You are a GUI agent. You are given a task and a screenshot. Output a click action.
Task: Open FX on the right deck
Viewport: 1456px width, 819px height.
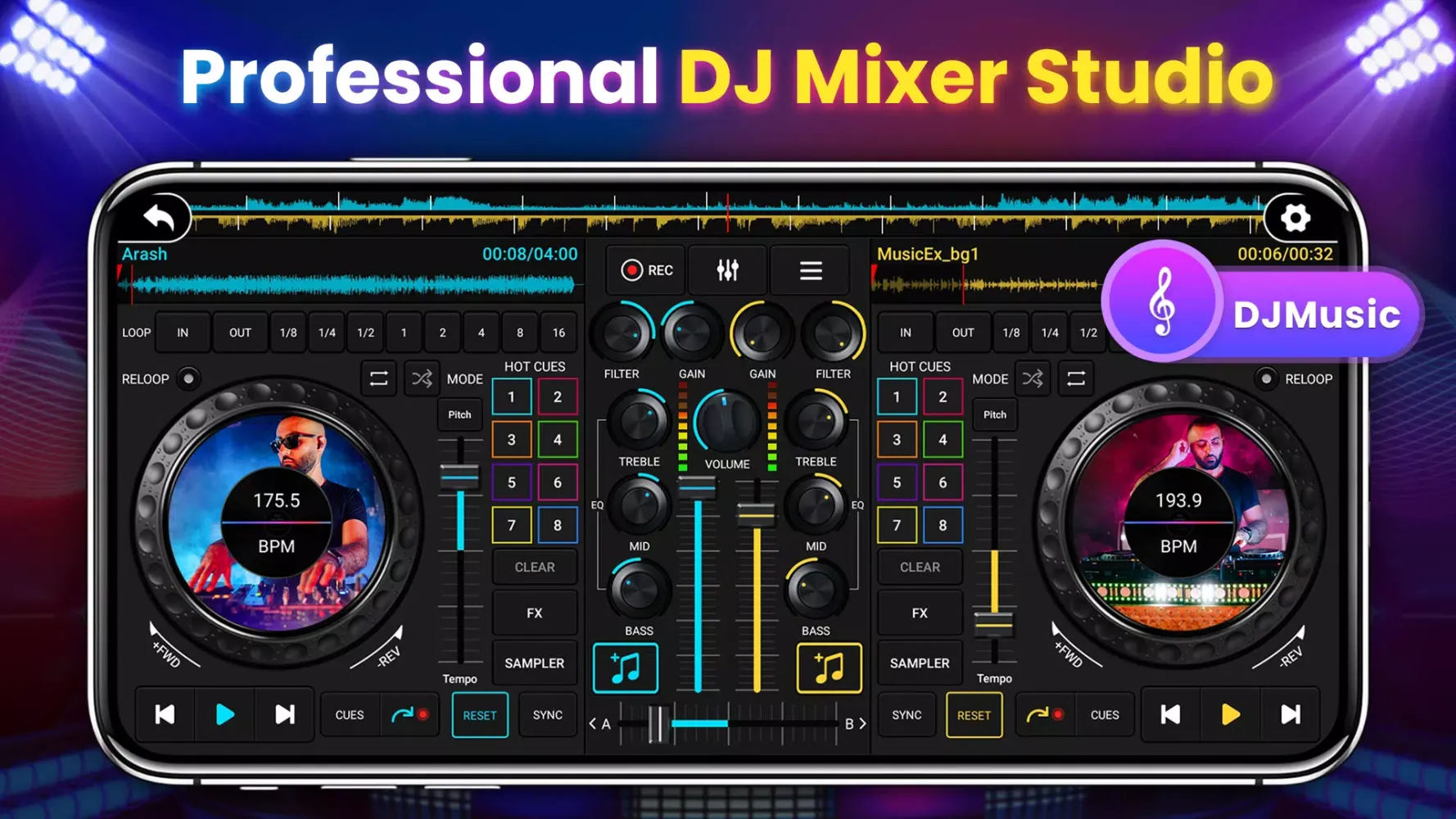click(919, 613)
